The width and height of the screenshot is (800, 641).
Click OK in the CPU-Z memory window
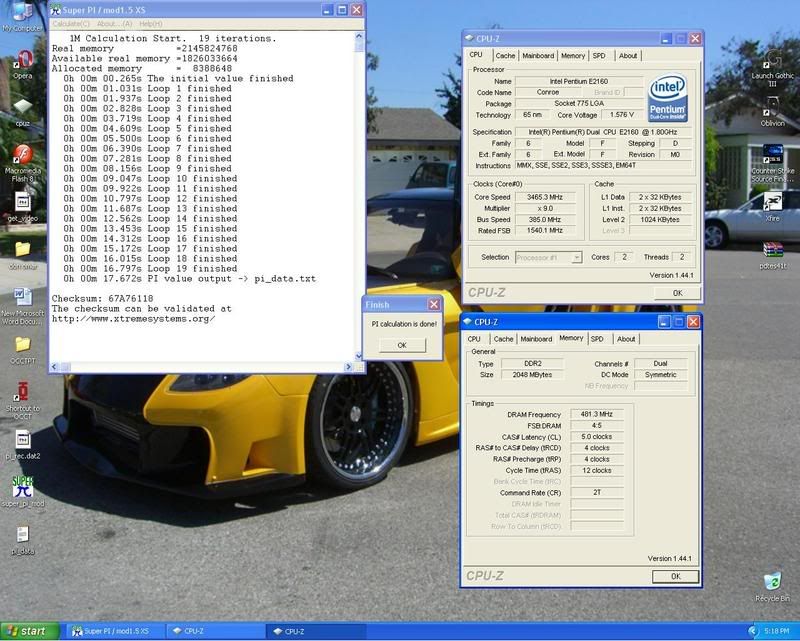675,576
